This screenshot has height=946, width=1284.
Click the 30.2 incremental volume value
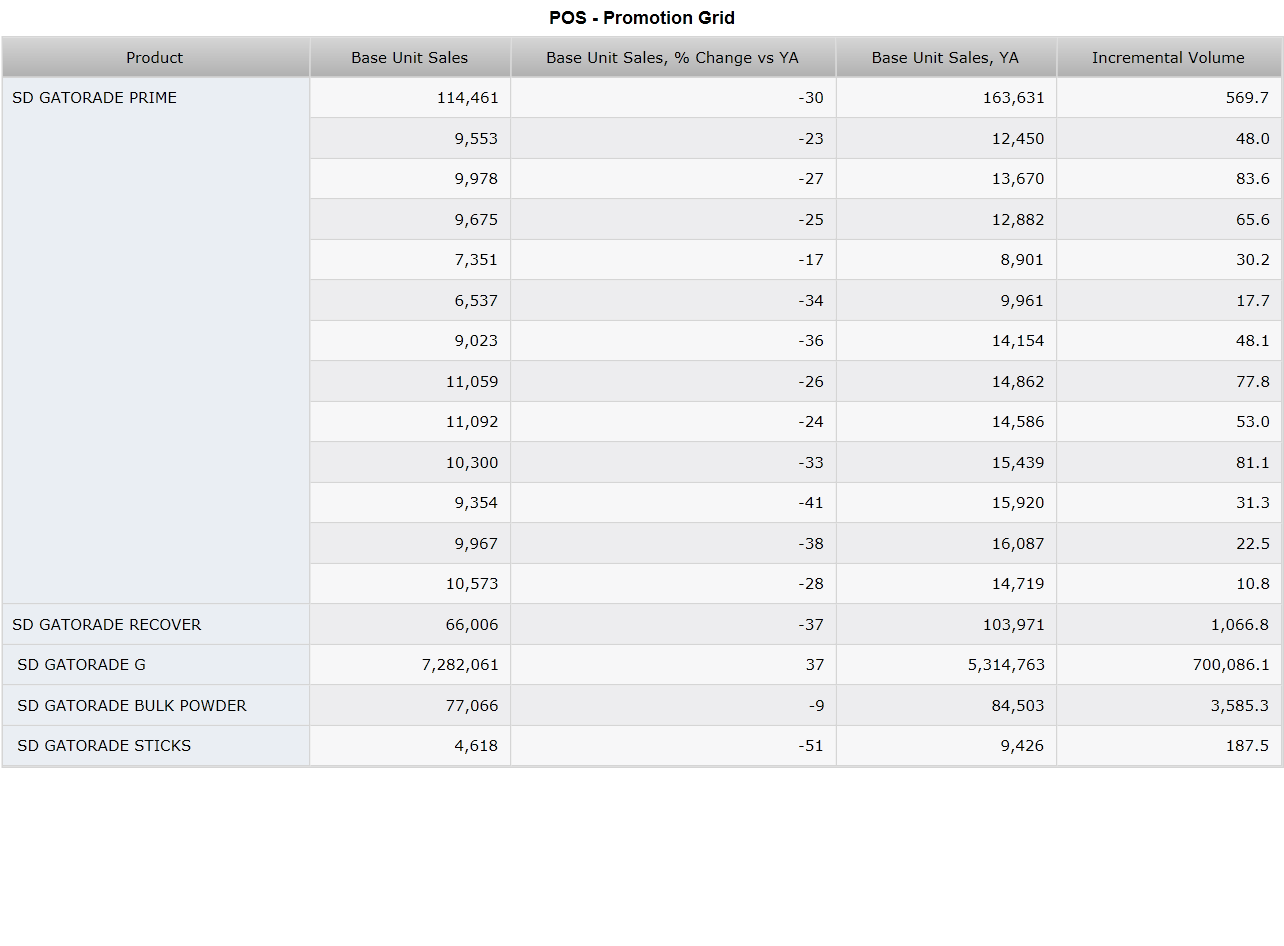click(x=1169, y=260)
